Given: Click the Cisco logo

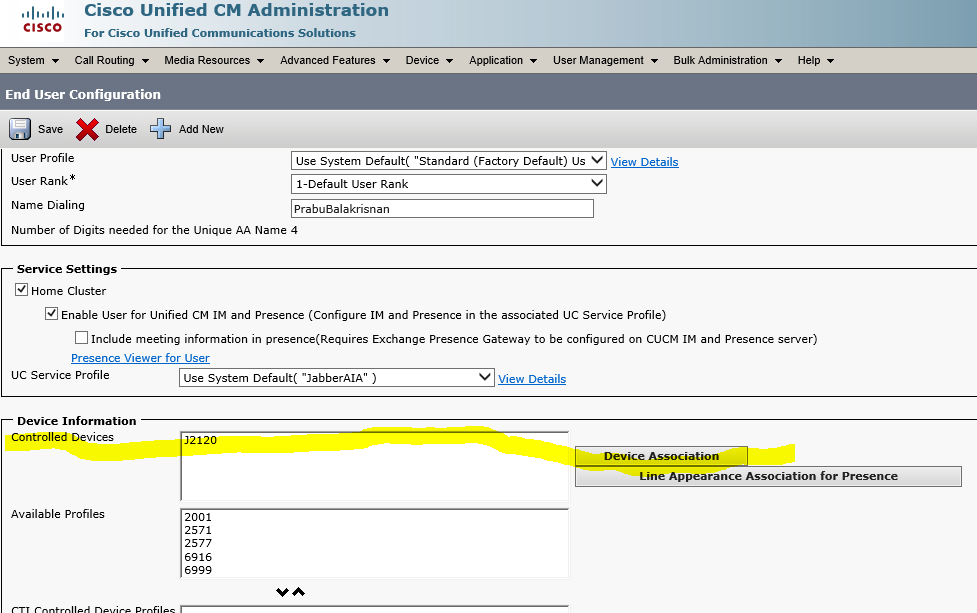Looking at the screenshot, I should click(x=41, y=21).
